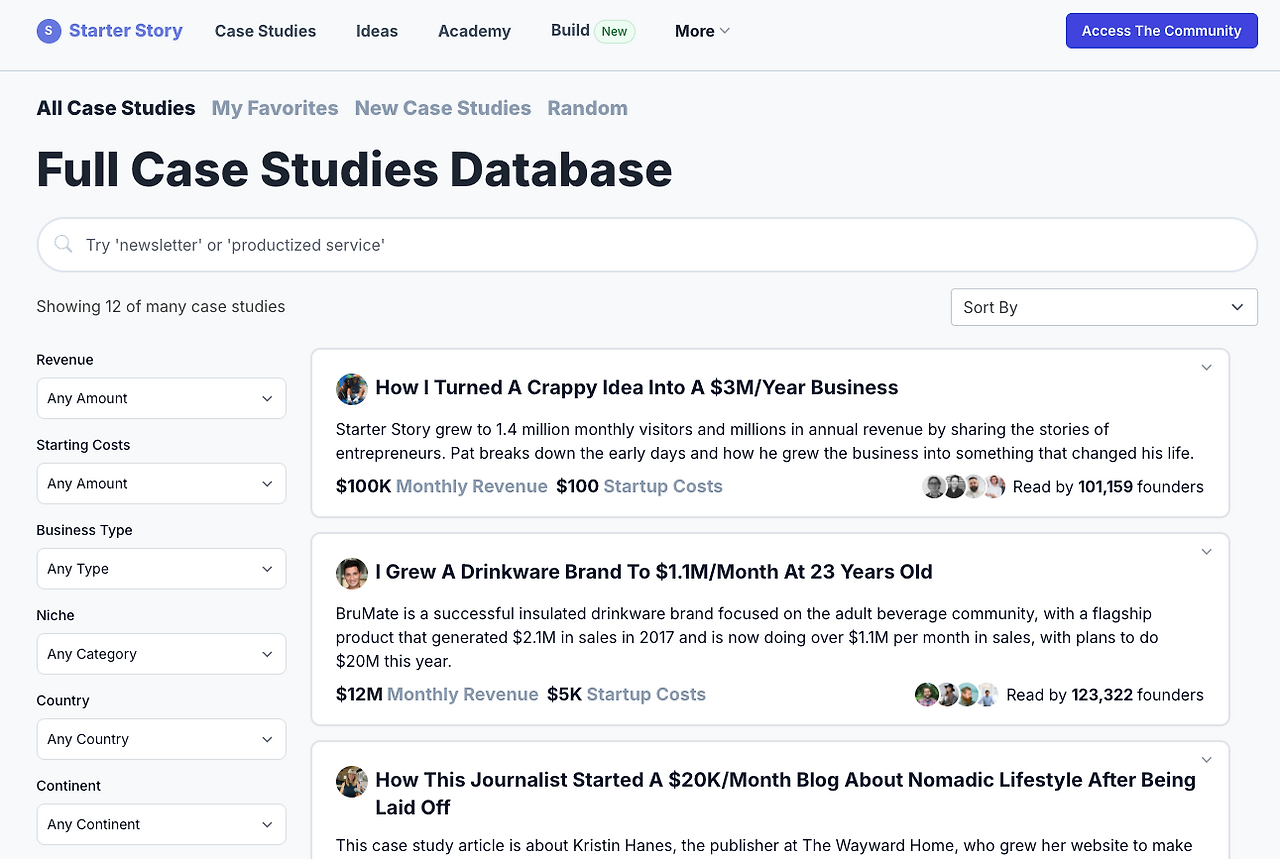The image size is (1280, 859).
Task: Click the '$100K Monthly Revenue' value
Action: (x=442, y=487)
